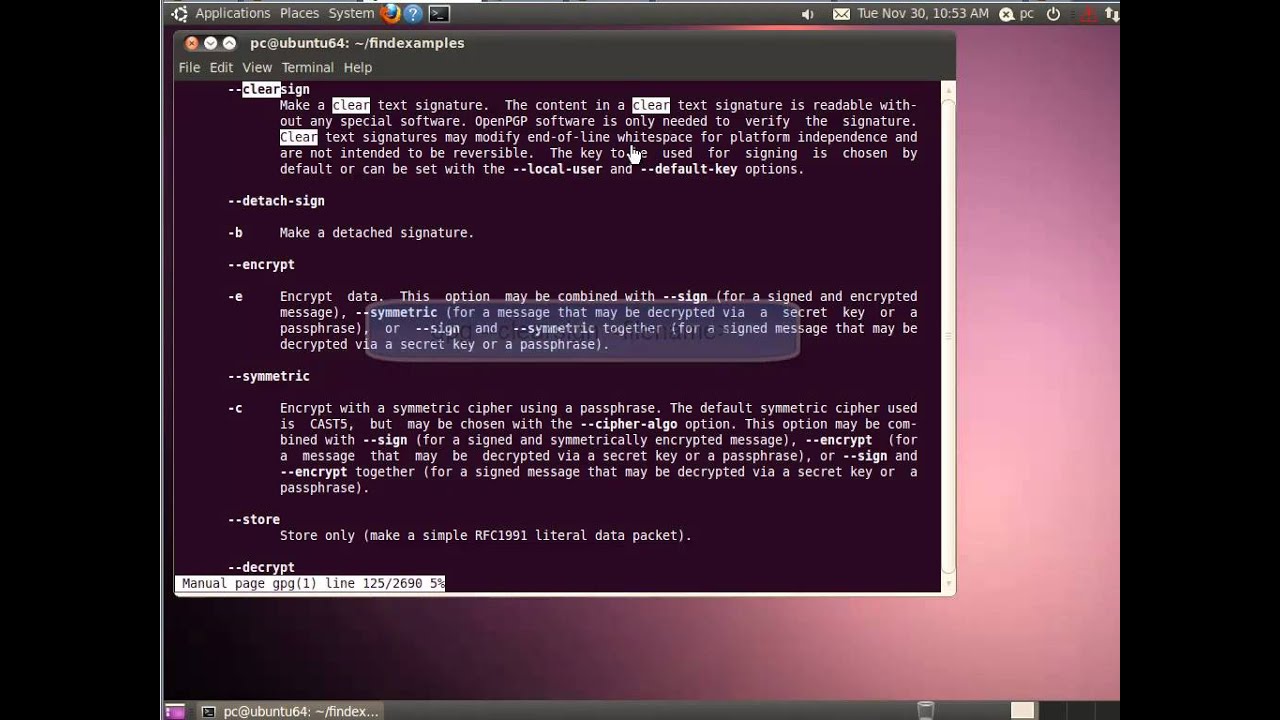Launch Terminal from the top panel icon
The width and height of the screenshot is (1280, 720).
coord(439,13)
